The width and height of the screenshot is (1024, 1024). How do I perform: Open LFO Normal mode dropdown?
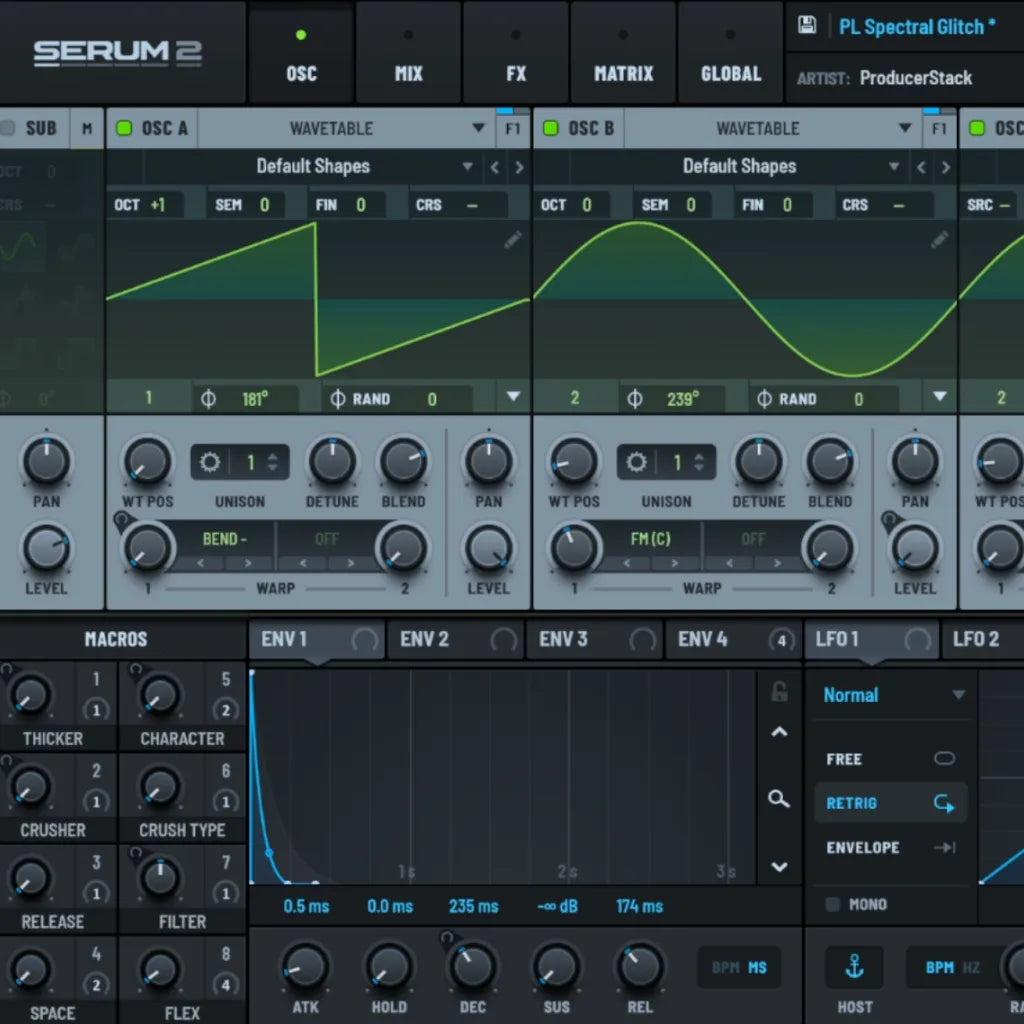[893, 695]
